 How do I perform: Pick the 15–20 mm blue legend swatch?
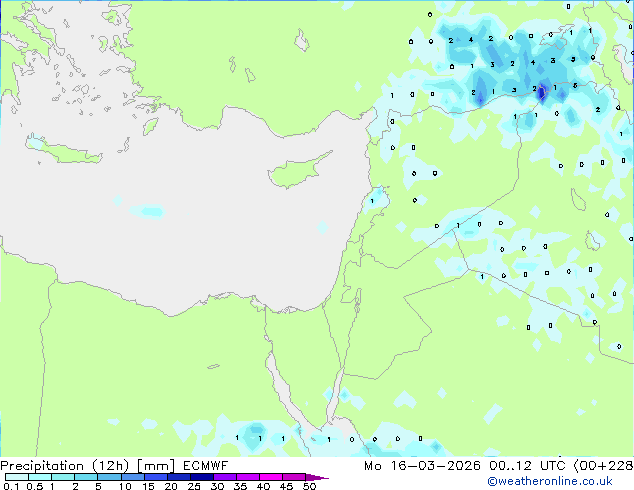click(x=155, y=477)
